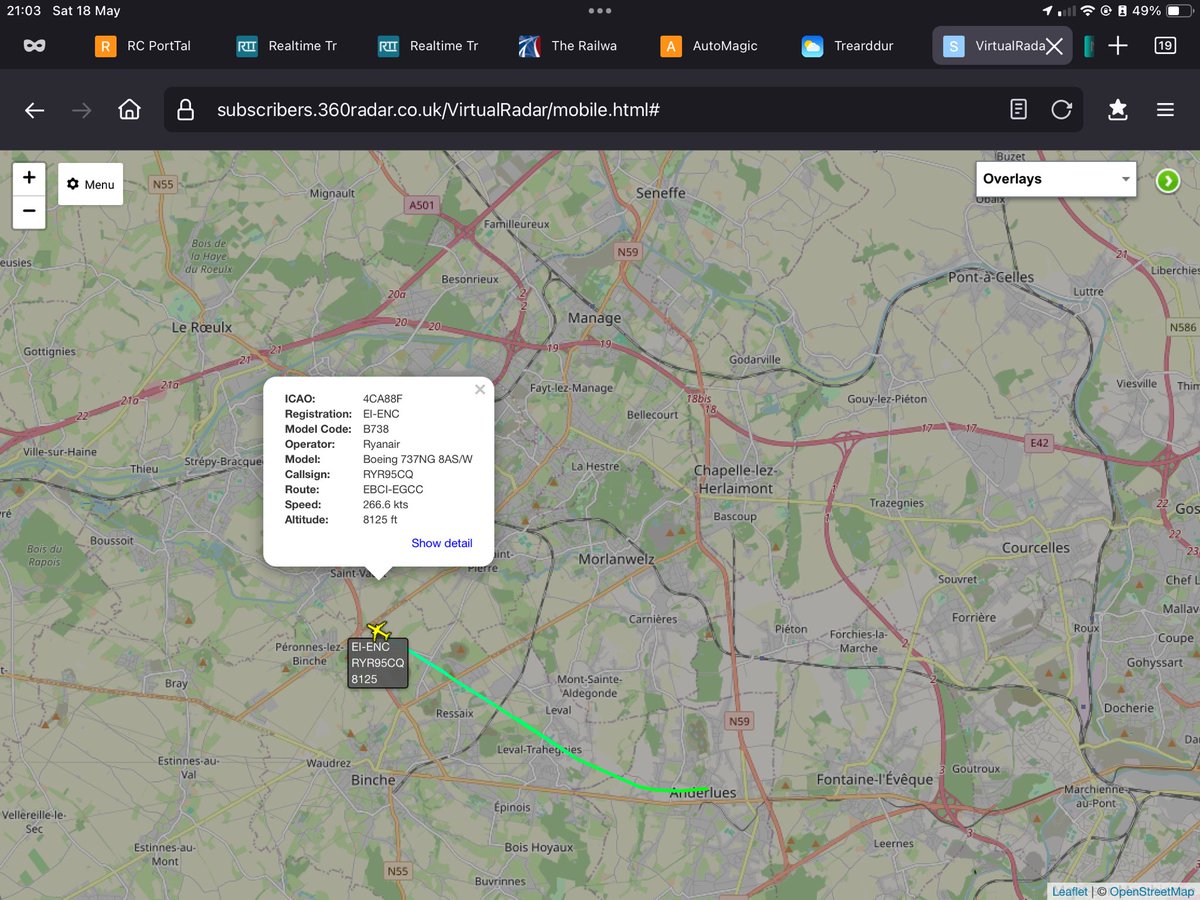Open the Show detail link
Viewport: 1200px width, 900px height.
(x=442, y=543)
